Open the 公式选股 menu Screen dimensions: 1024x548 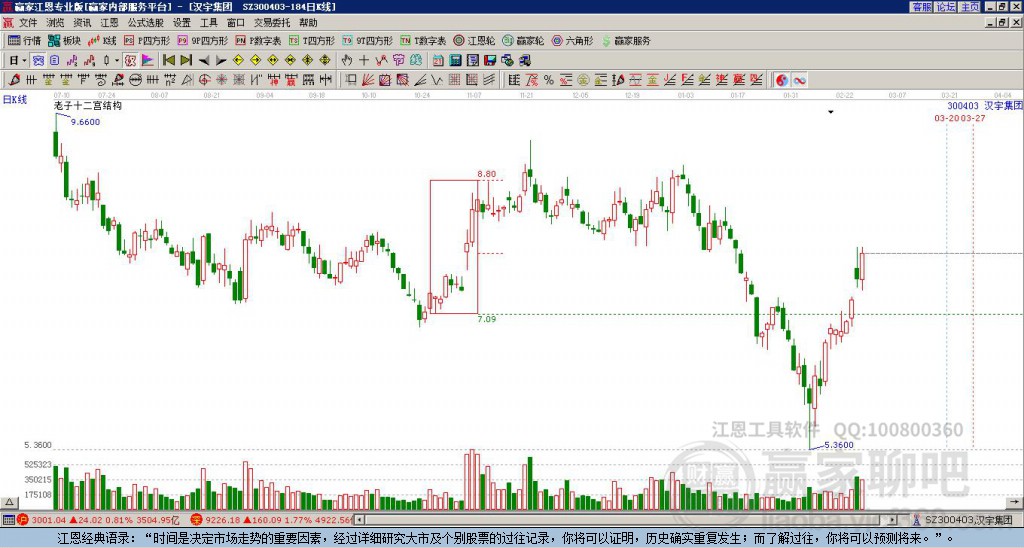[x=145, y=23]
